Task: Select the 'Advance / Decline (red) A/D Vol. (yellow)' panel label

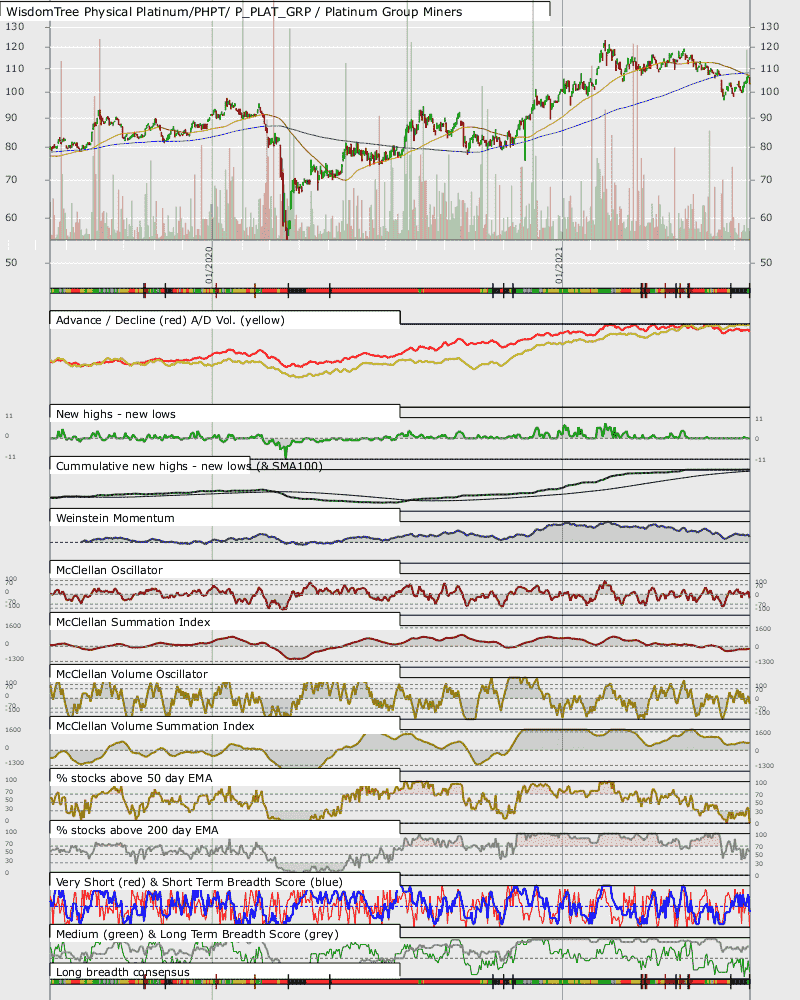Action: [x=170, y=320]
